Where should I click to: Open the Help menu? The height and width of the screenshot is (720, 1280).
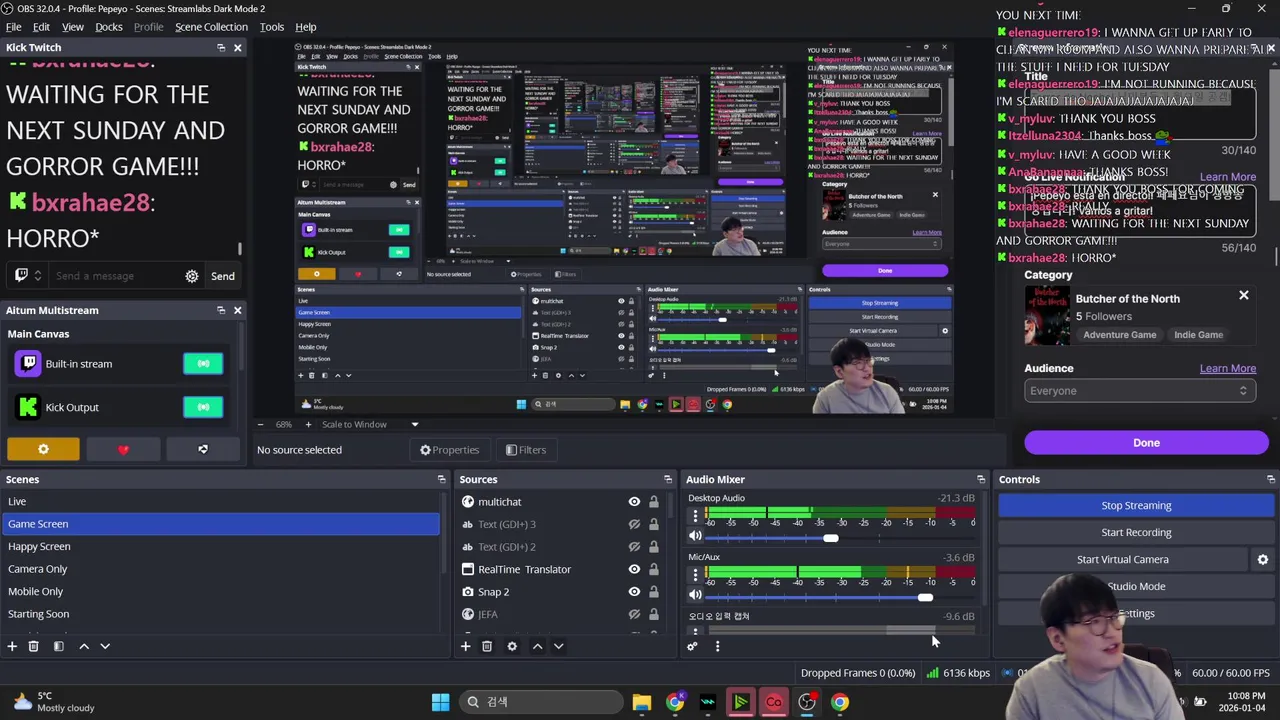coord(306,27)
